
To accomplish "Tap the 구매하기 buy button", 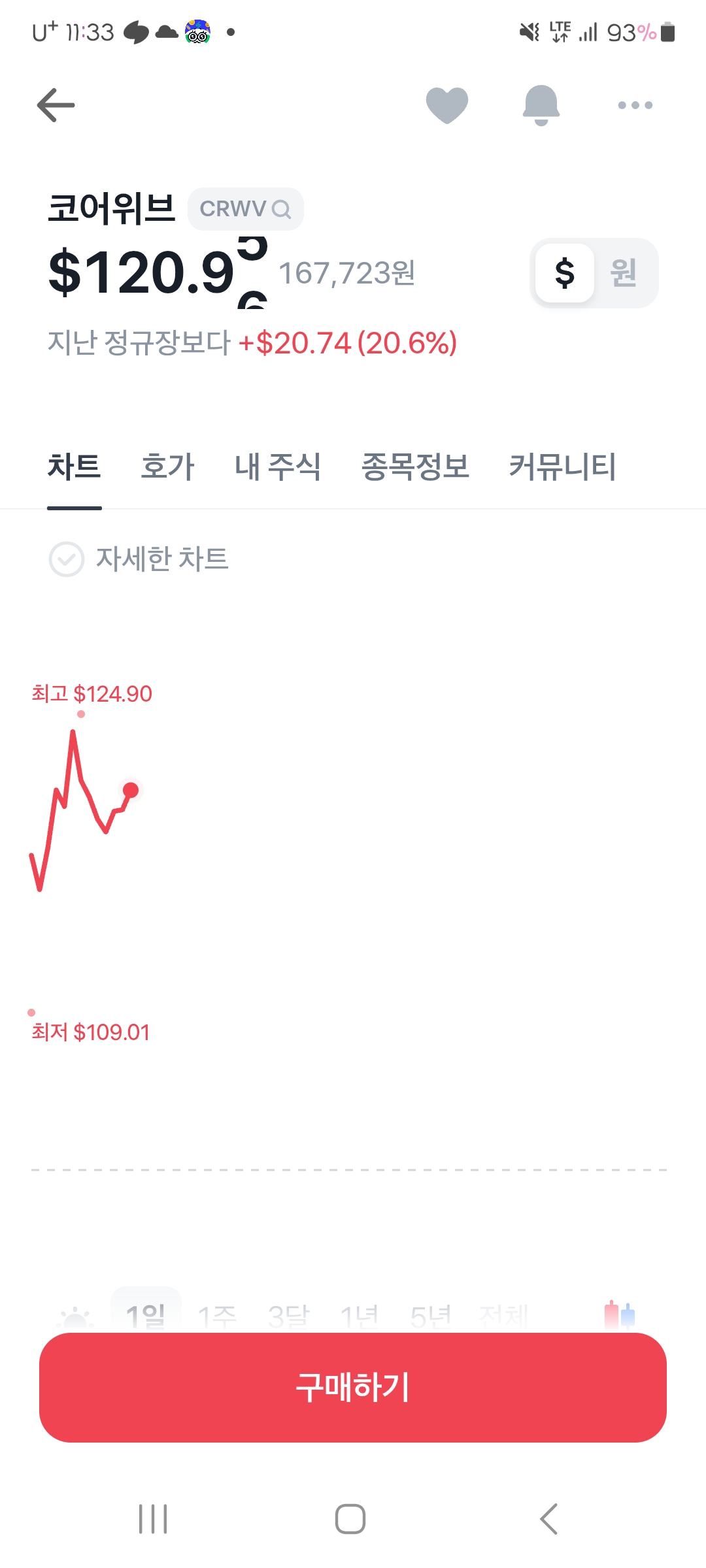I will tap(353, 1387).
